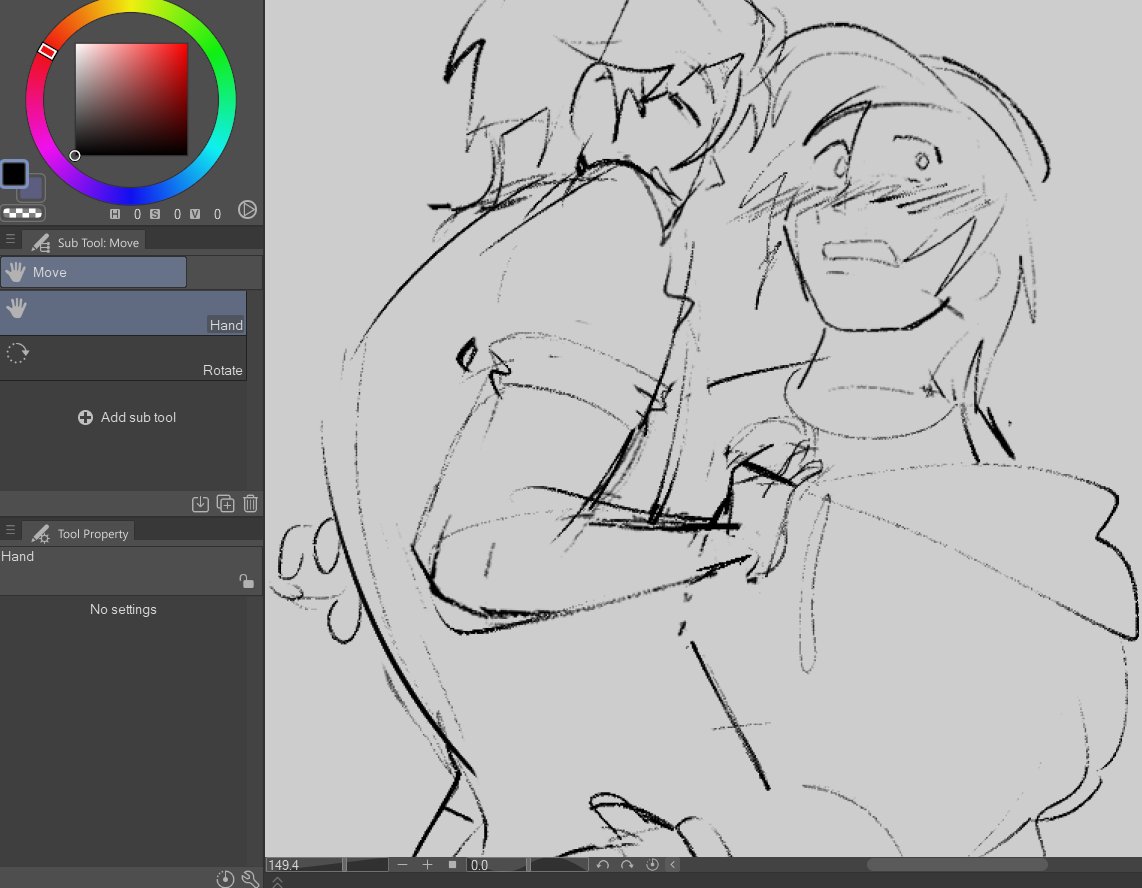Screen dimensions: 1142x888
Task: Toggle the lock icon in Tool Property
Action: [x=246, y=581]
